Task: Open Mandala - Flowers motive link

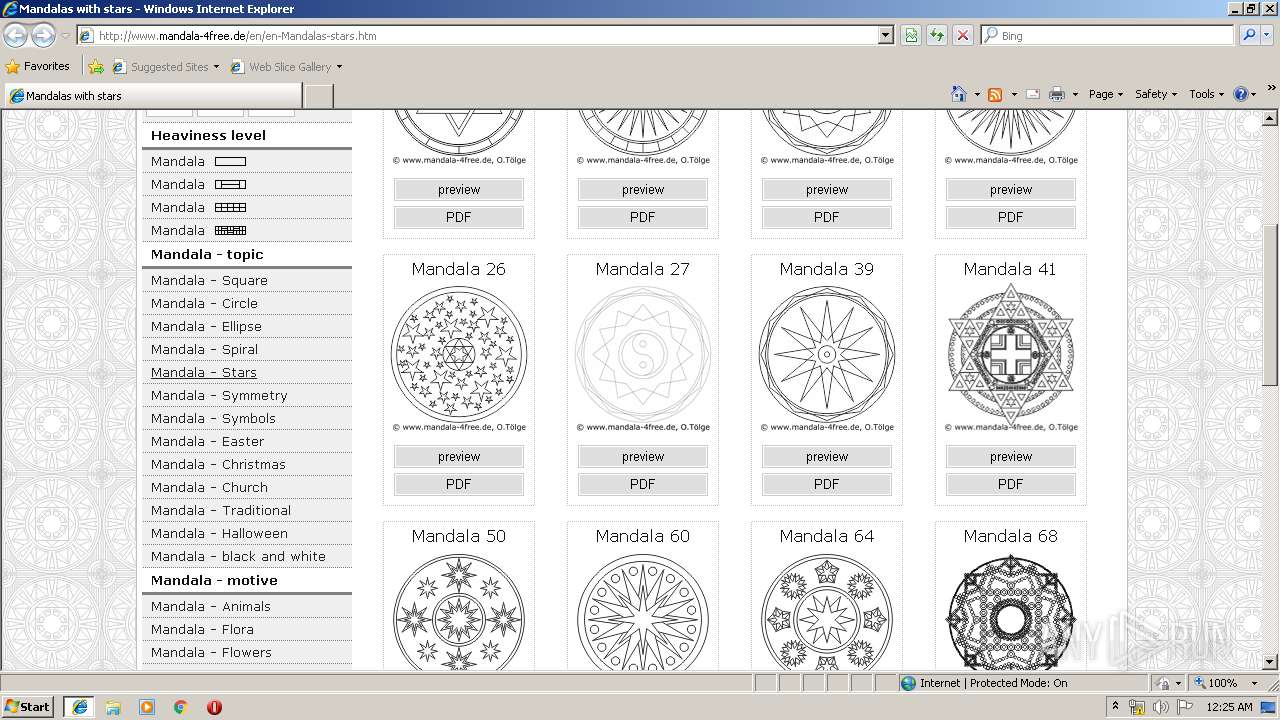Action: [211, 652]
